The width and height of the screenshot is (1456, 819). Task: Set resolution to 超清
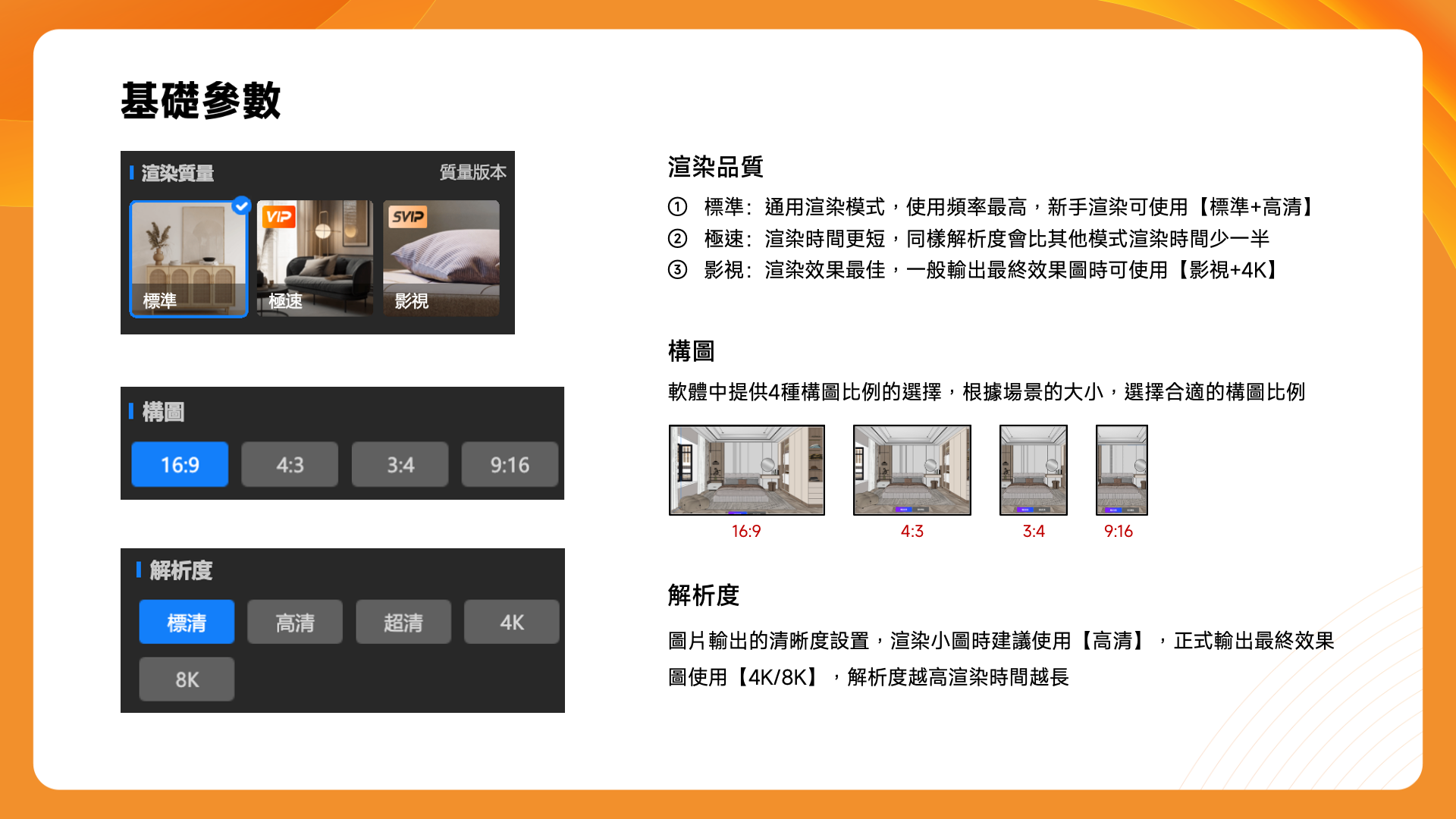point(403,623)
